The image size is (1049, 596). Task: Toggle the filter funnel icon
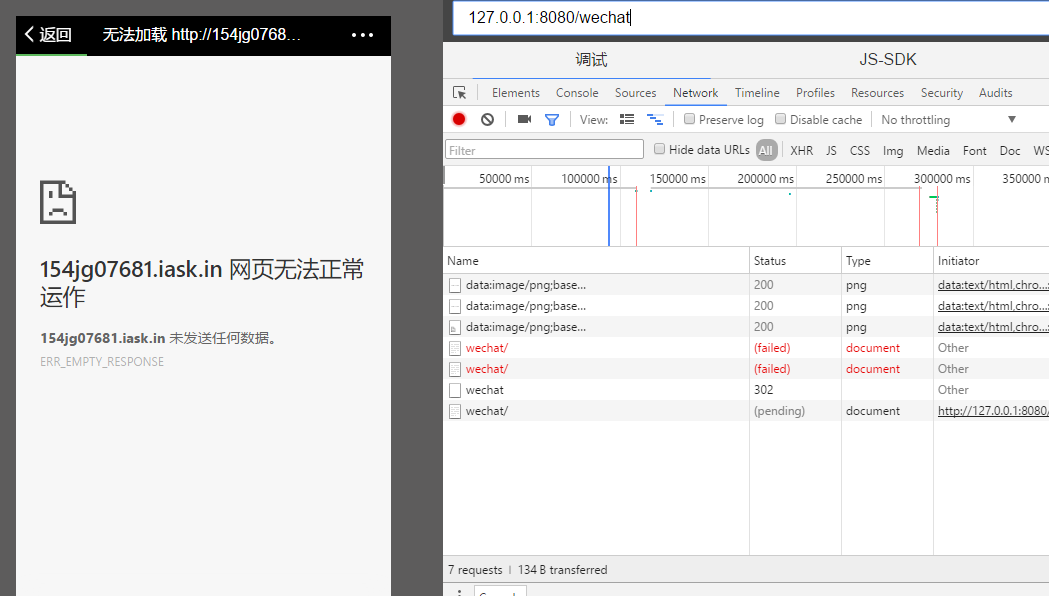[x=552, y=120]
